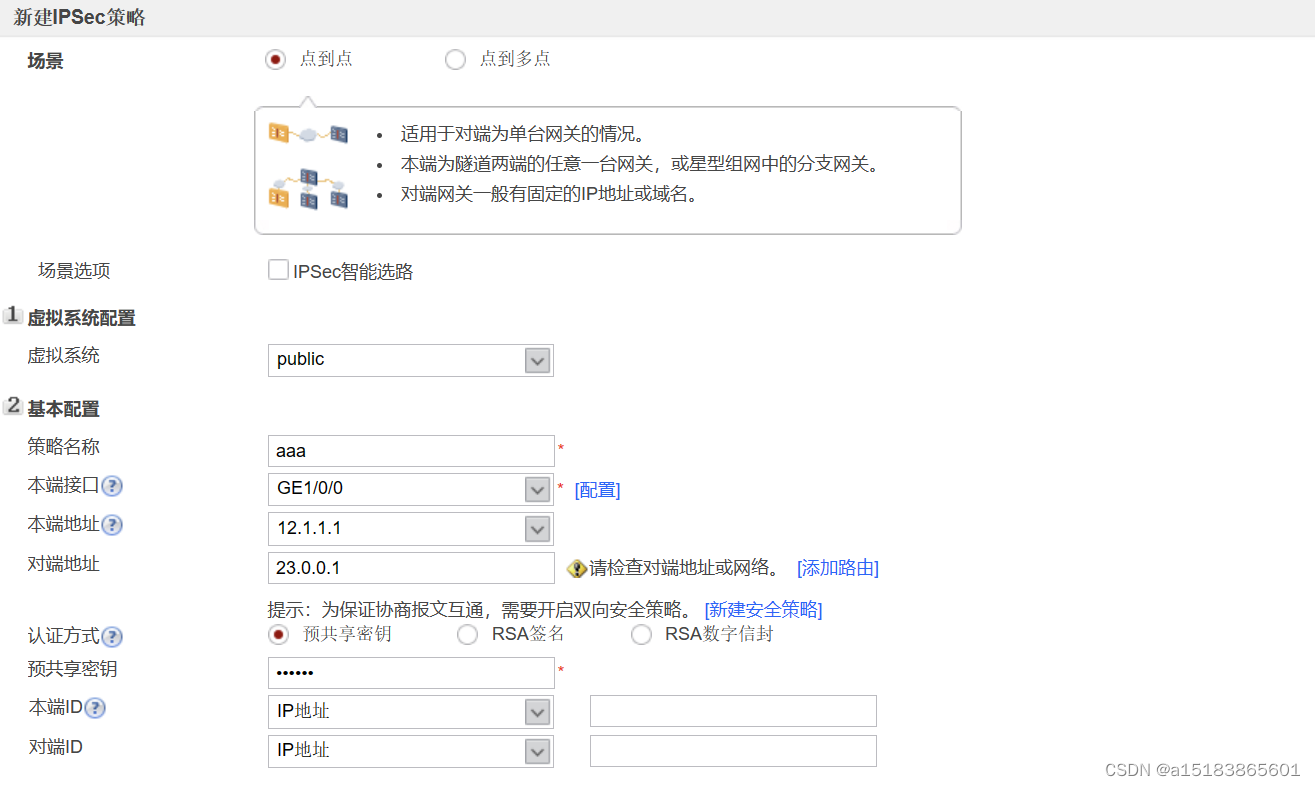Click the [添加路由] link
The height and width of the screenshot is (786, 1315).
tap(838, 568)
